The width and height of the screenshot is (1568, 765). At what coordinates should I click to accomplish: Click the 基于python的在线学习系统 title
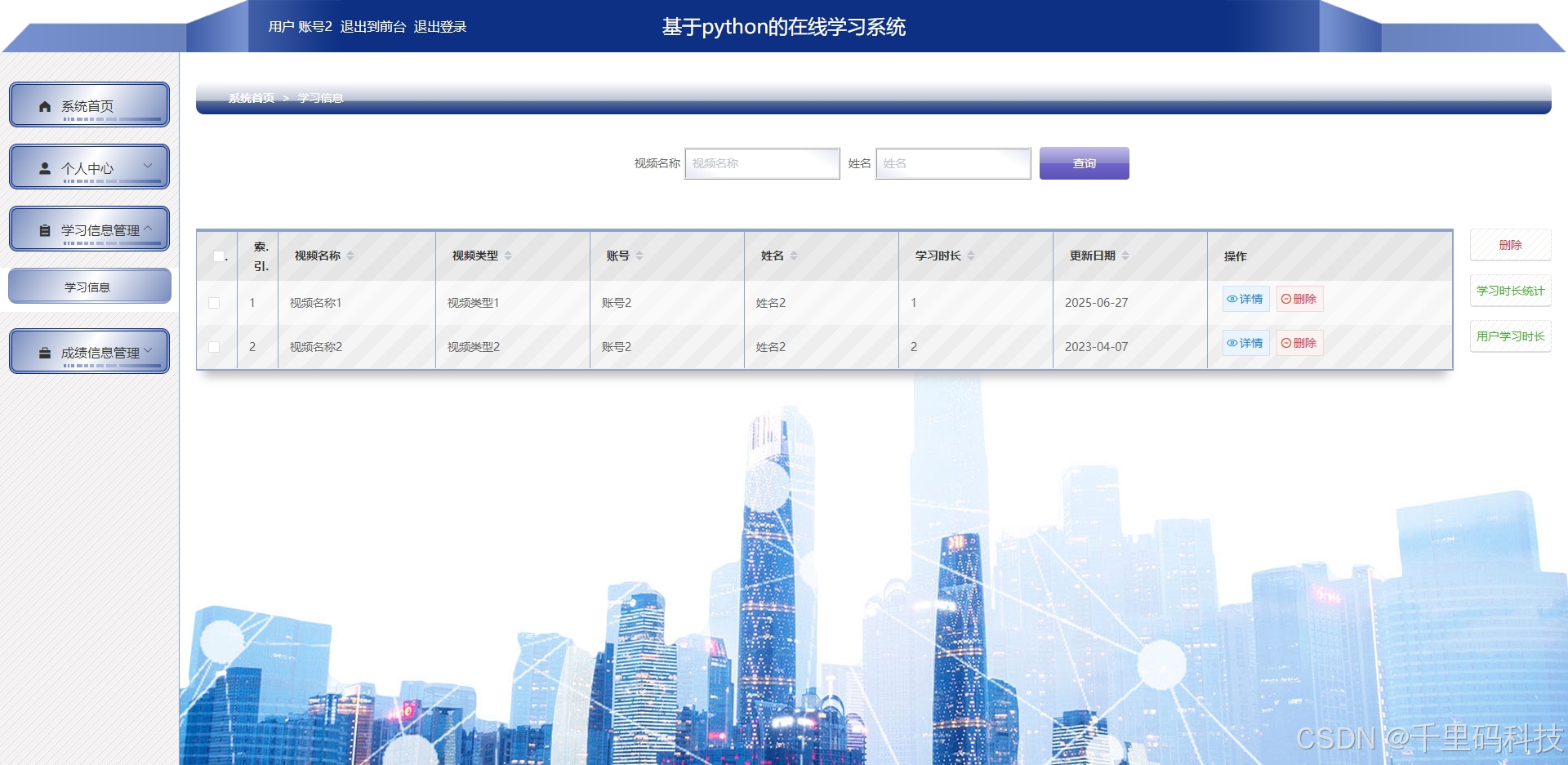click(x=783, y=27)
